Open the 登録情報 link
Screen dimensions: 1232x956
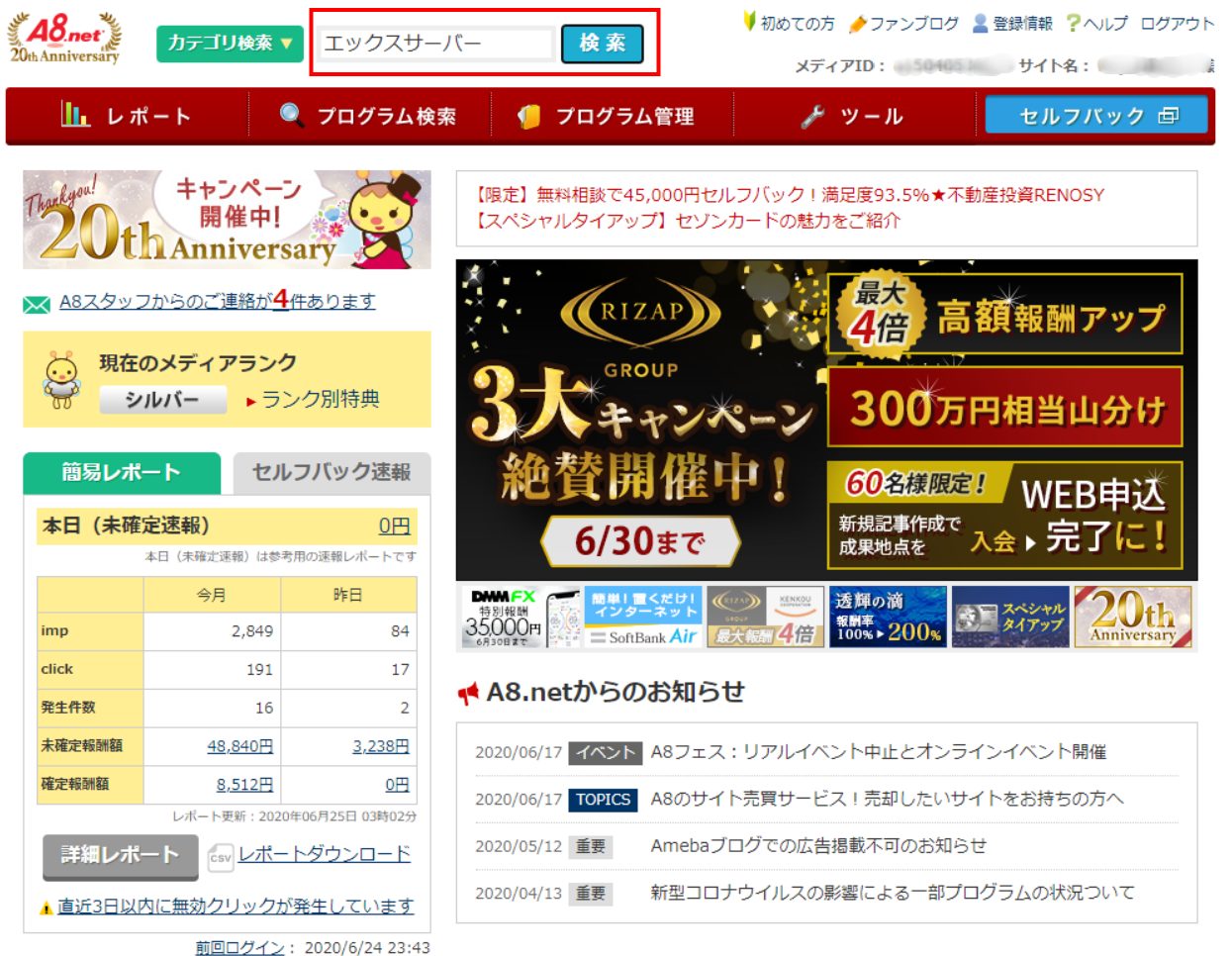click(1023, 23)
